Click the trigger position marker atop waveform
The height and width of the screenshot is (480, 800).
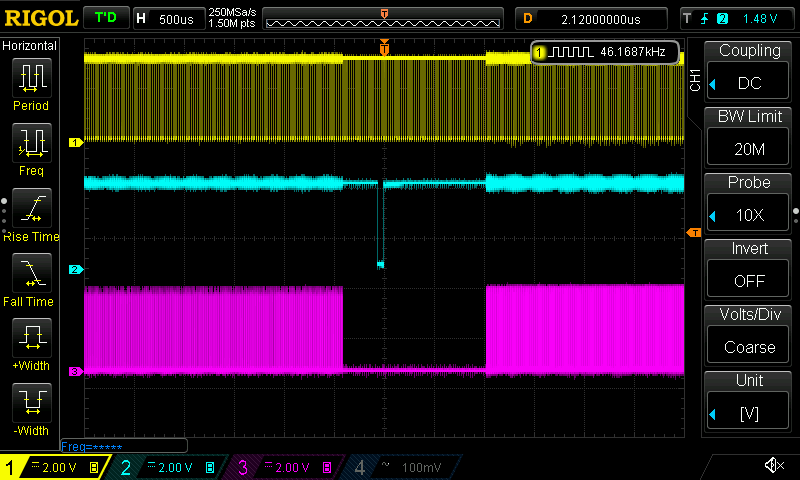[x=384, y=47]
